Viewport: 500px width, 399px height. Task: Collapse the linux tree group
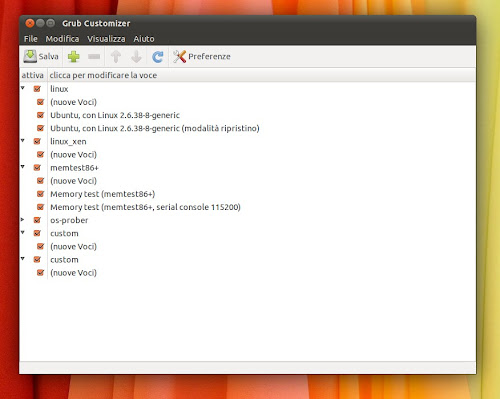(x=23, y=88)
